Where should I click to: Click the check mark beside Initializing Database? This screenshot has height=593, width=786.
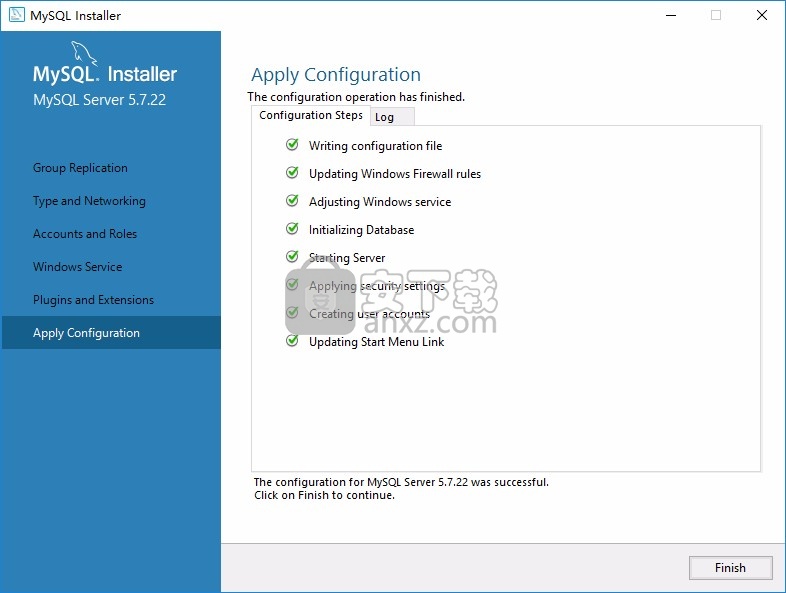[x=292, y=229]
